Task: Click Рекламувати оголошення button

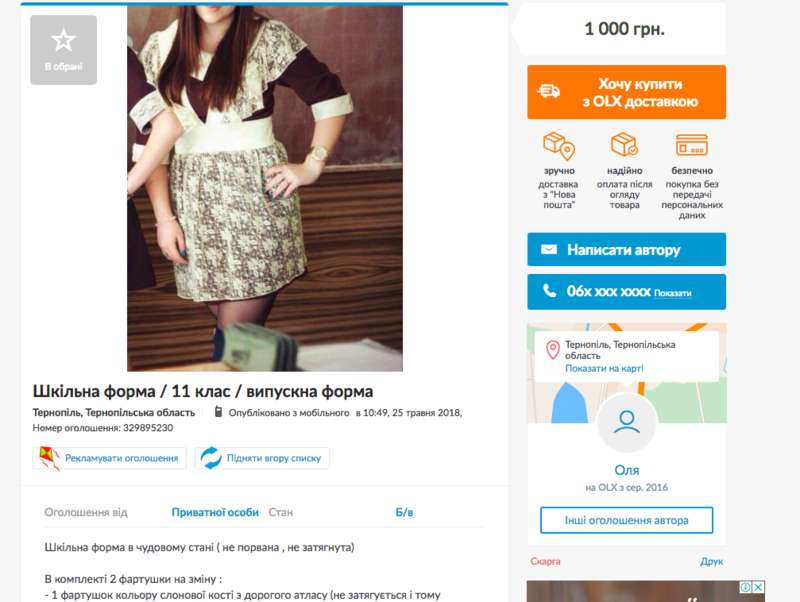Action: [110, 458]
